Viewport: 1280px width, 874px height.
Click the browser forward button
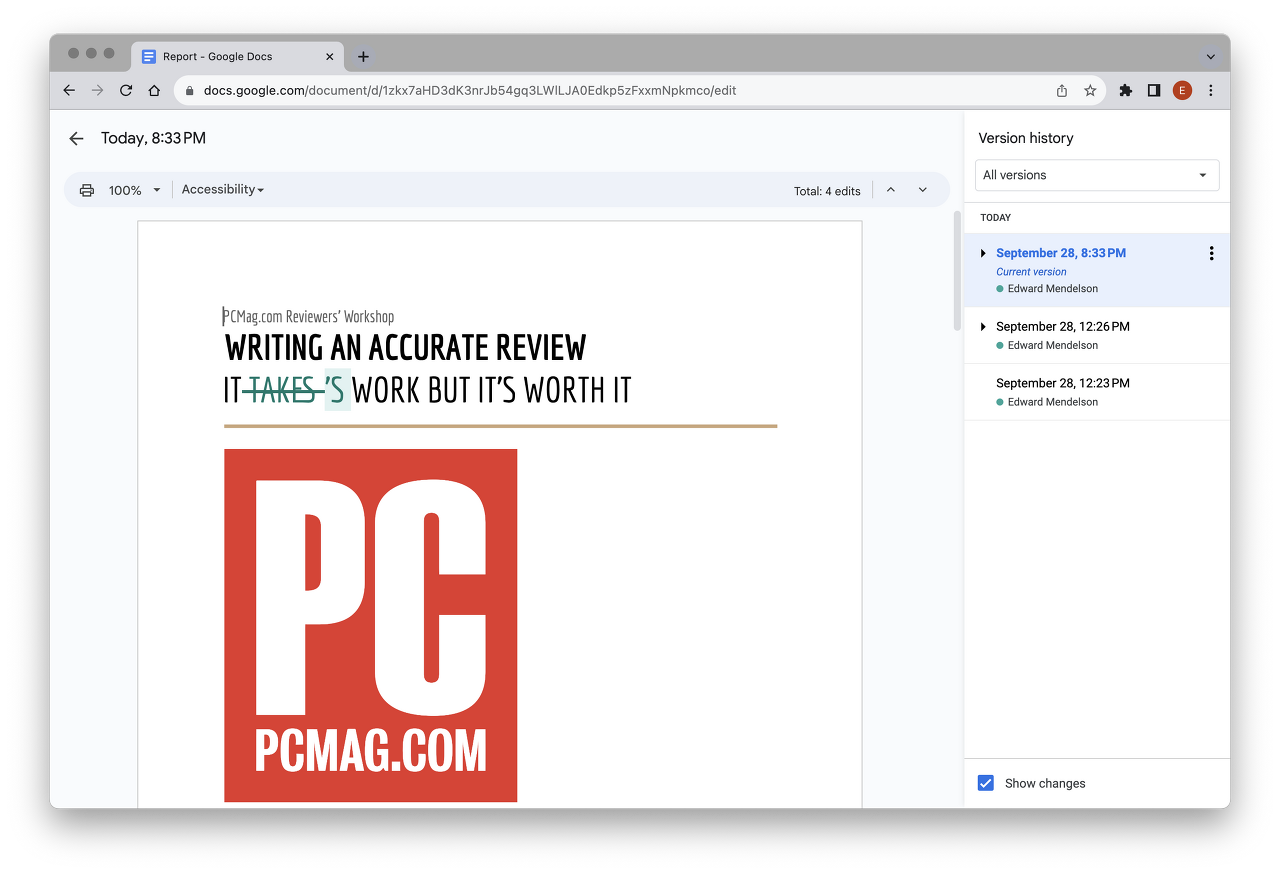[97, 90]
